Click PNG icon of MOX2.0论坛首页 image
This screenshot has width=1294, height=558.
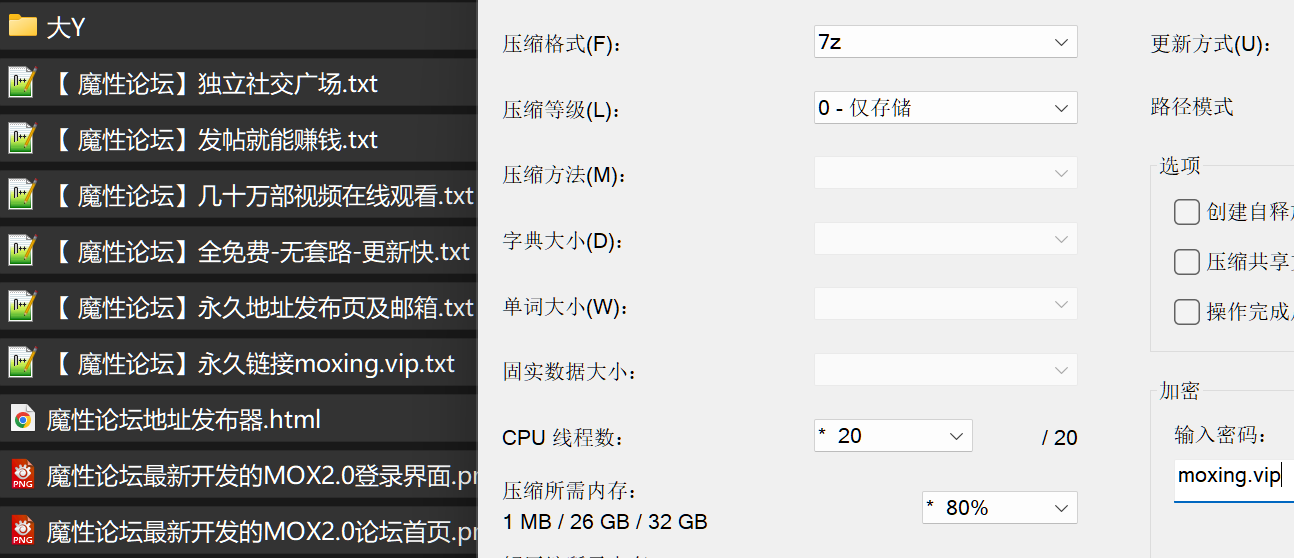point(23,530)
